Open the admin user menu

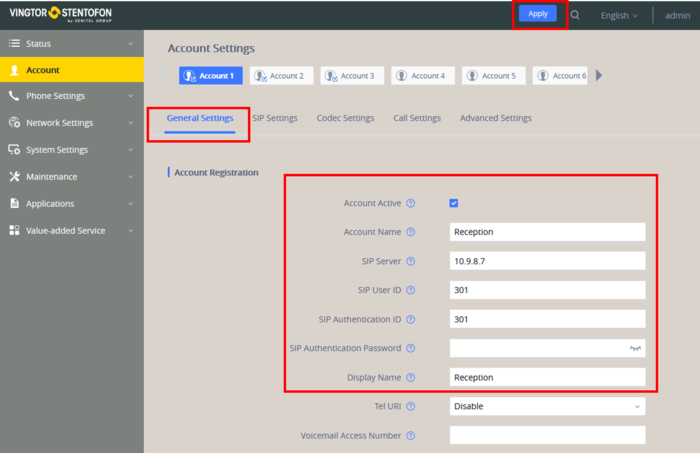point(679,16)
